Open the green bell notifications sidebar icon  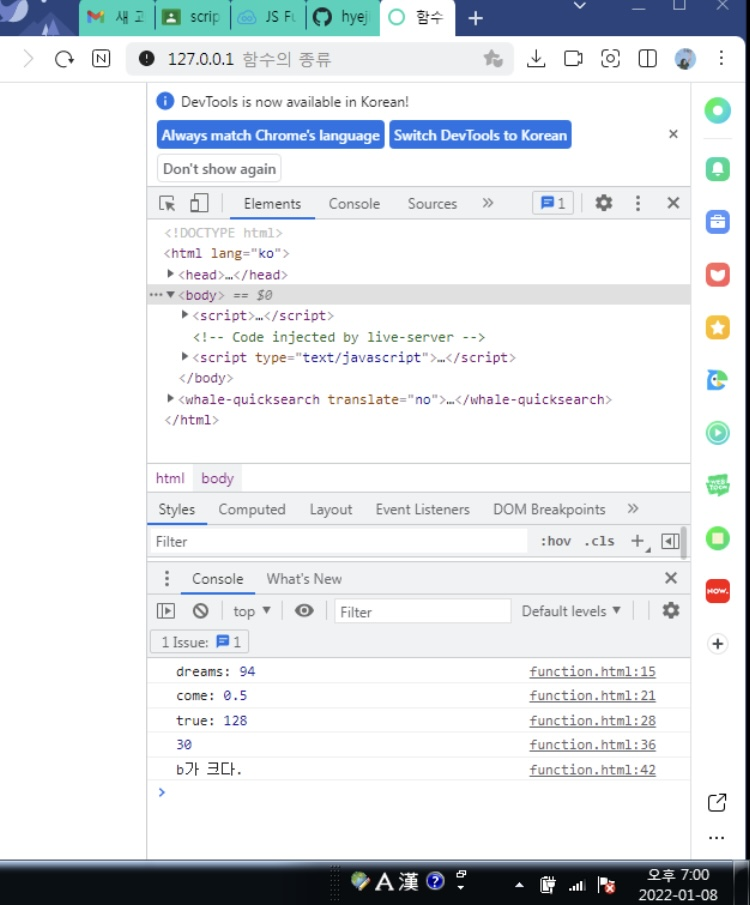point(718,169)
